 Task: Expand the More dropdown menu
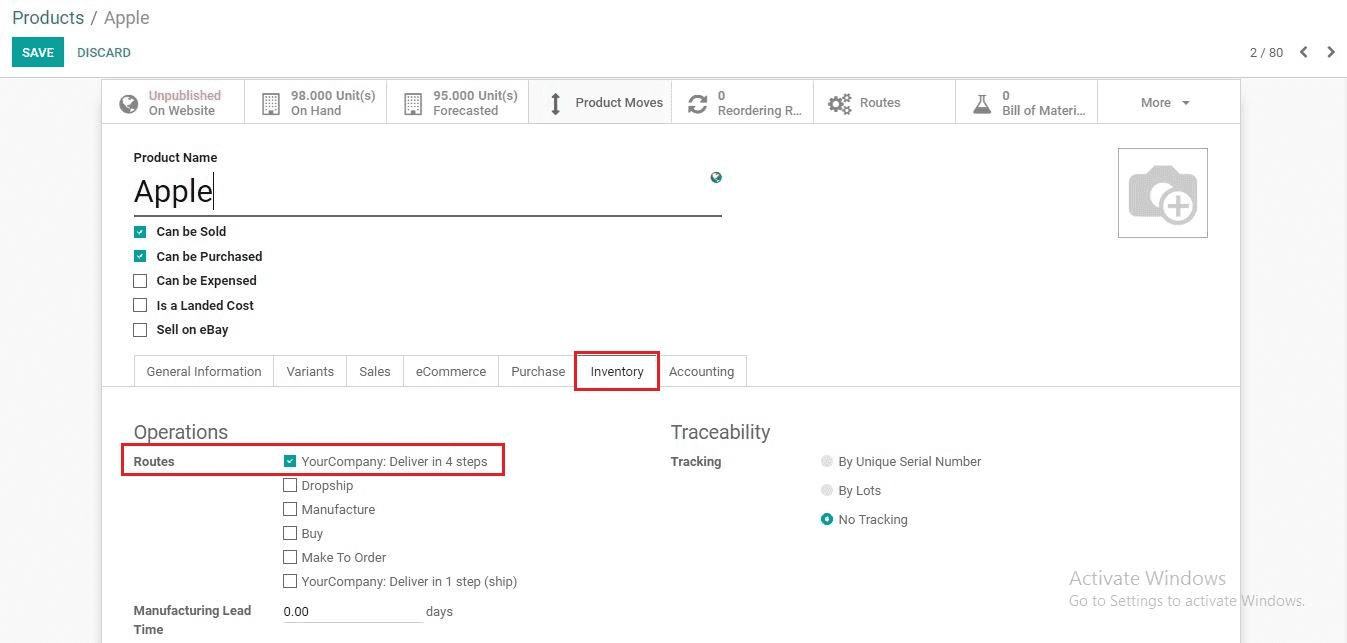pyautogui.click(x=1166, y=103)
